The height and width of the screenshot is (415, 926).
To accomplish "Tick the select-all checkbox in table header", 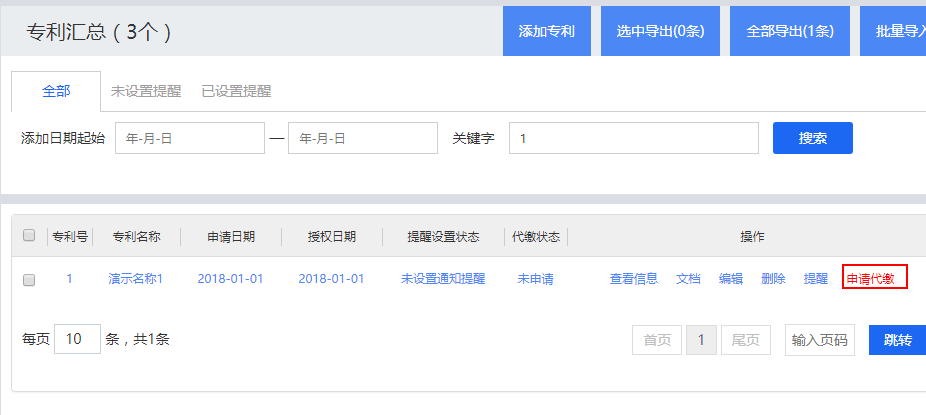I will point(29,236).
